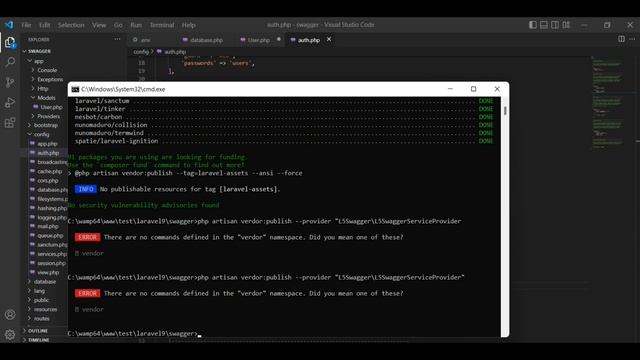Collapse the config folder
640x360 pixels.
pyautogui.click(x=41, y=134)
